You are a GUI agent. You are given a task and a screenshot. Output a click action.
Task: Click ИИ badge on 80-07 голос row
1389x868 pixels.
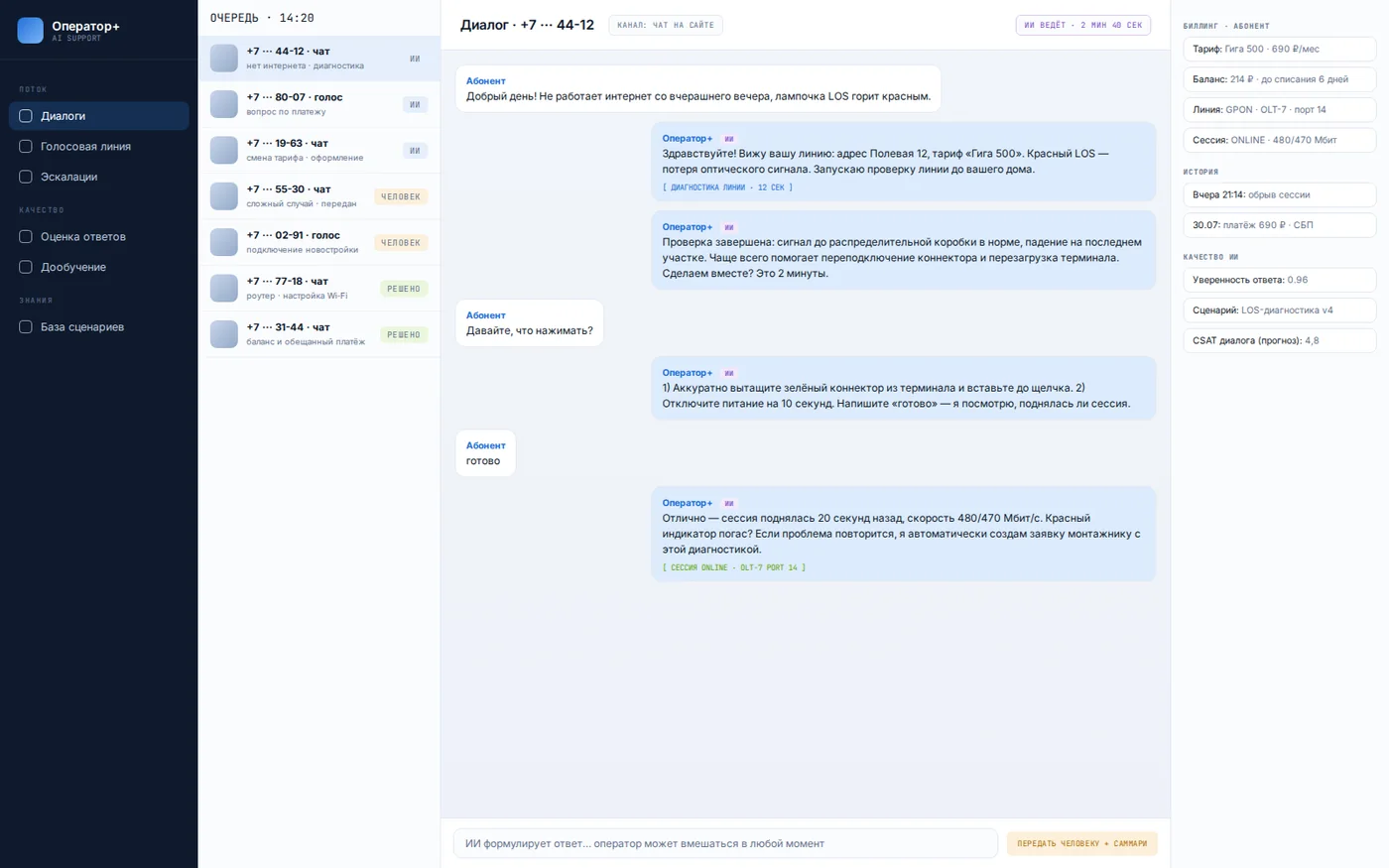[x=415, y=104]
